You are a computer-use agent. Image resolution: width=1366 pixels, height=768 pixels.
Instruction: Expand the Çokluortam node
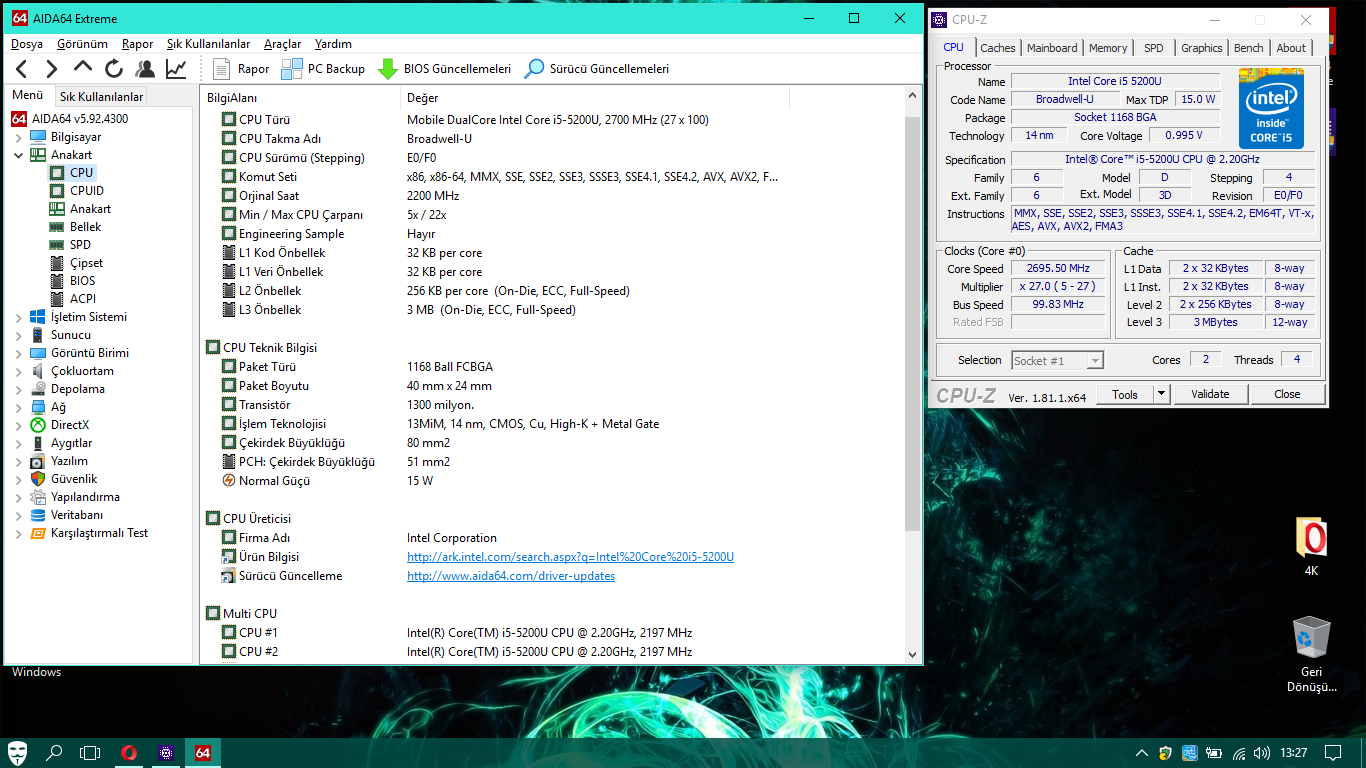click(x=18, y=371)
